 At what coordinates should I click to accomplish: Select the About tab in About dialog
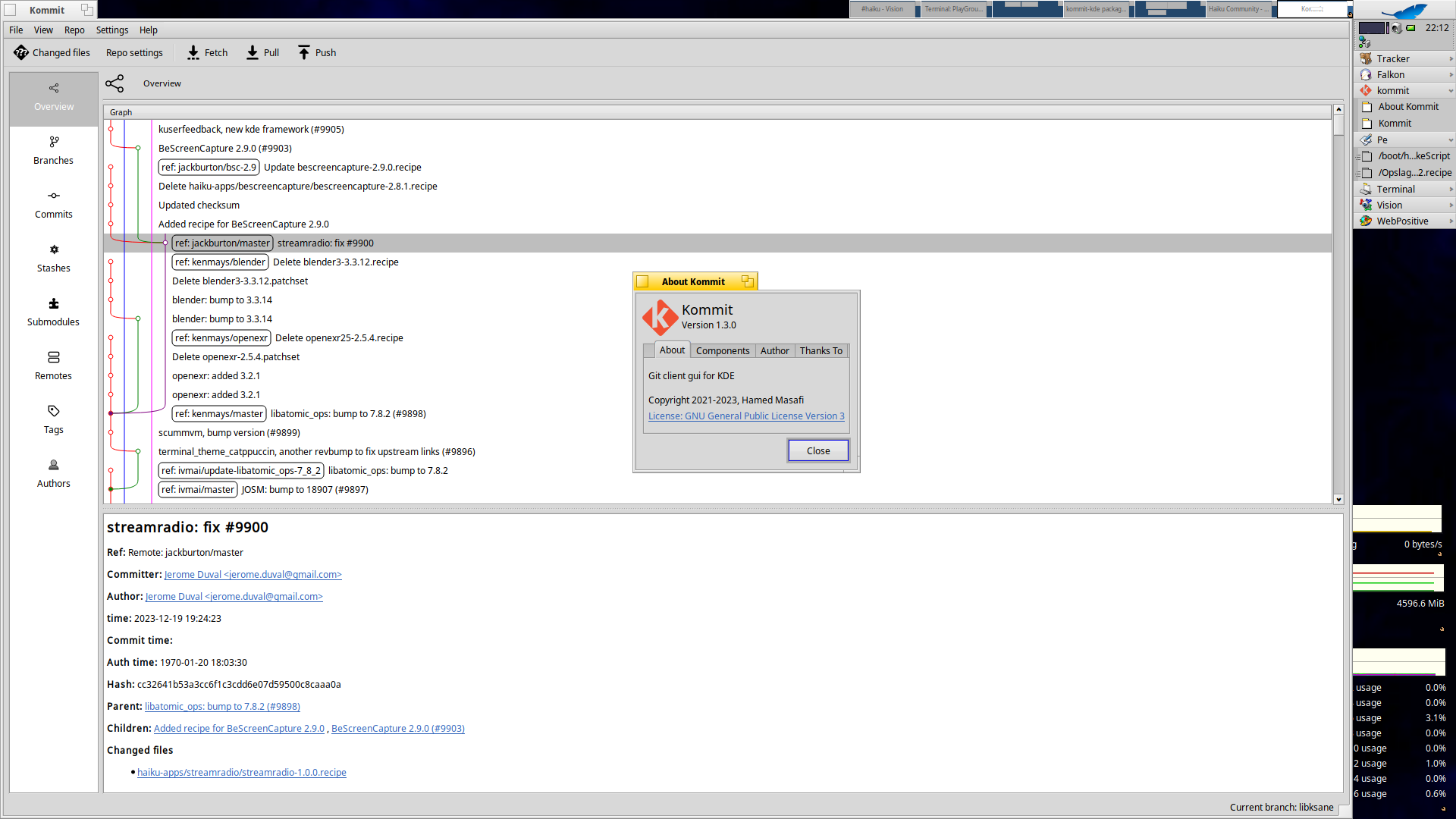point(672,350)
